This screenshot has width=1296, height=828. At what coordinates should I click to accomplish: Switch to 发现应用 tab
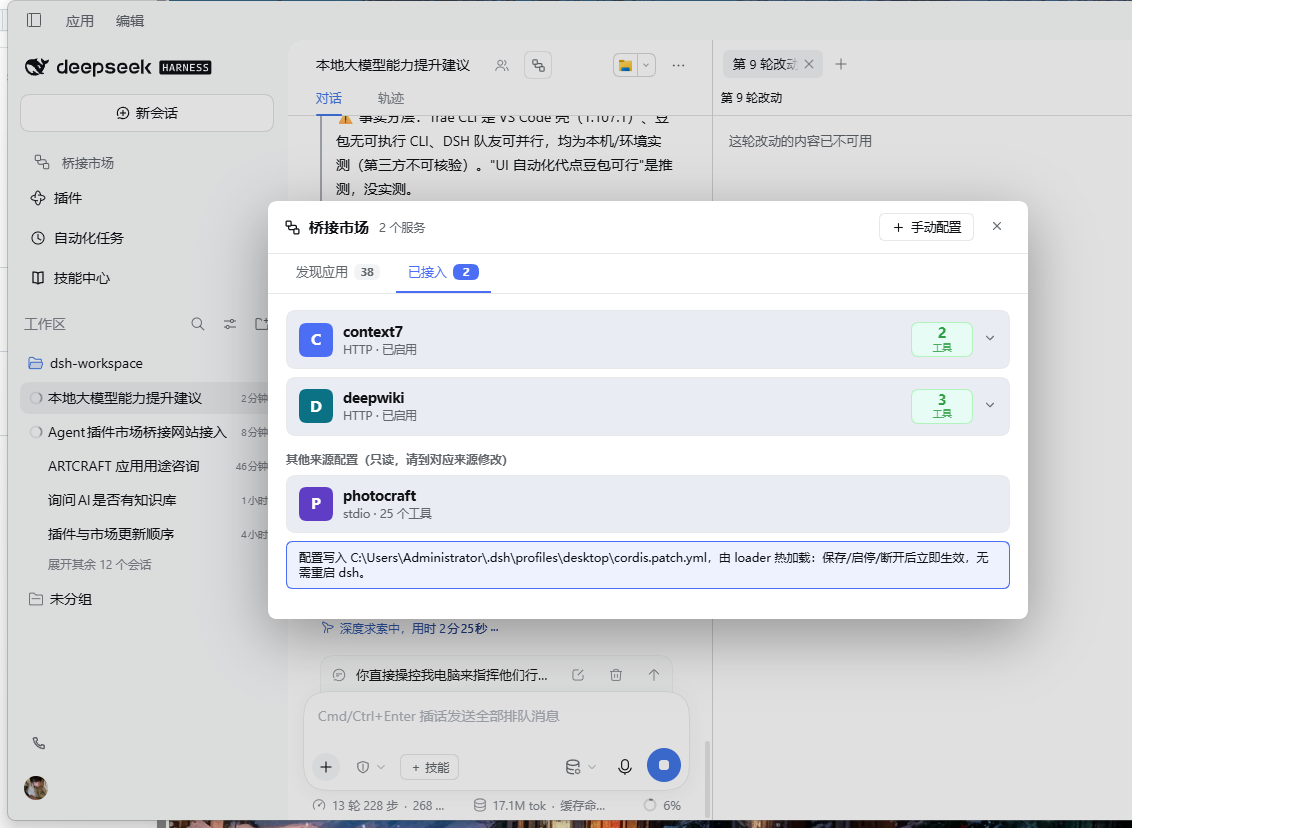point(337,272)
